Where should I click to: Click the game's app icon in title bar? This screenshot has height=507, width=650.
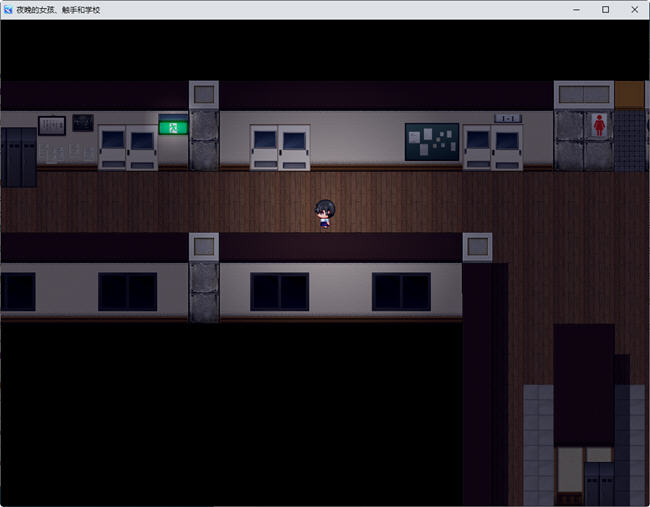(x=9, y=9)
